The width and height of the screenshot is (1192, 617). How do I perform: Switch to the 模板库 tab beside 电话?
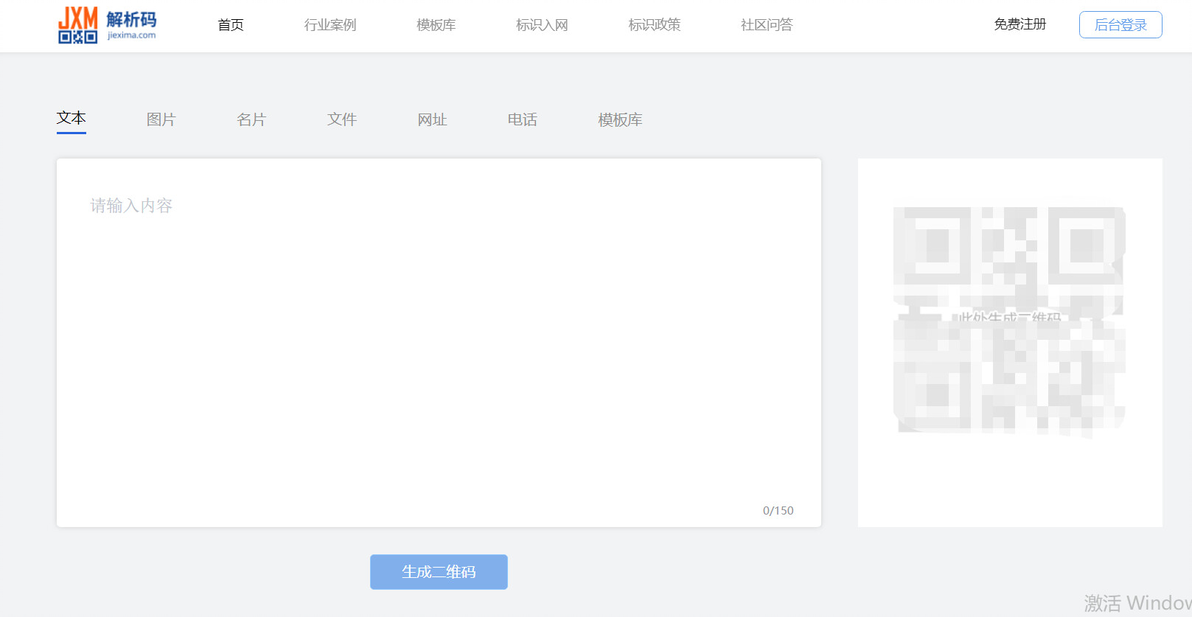point(620,119)
